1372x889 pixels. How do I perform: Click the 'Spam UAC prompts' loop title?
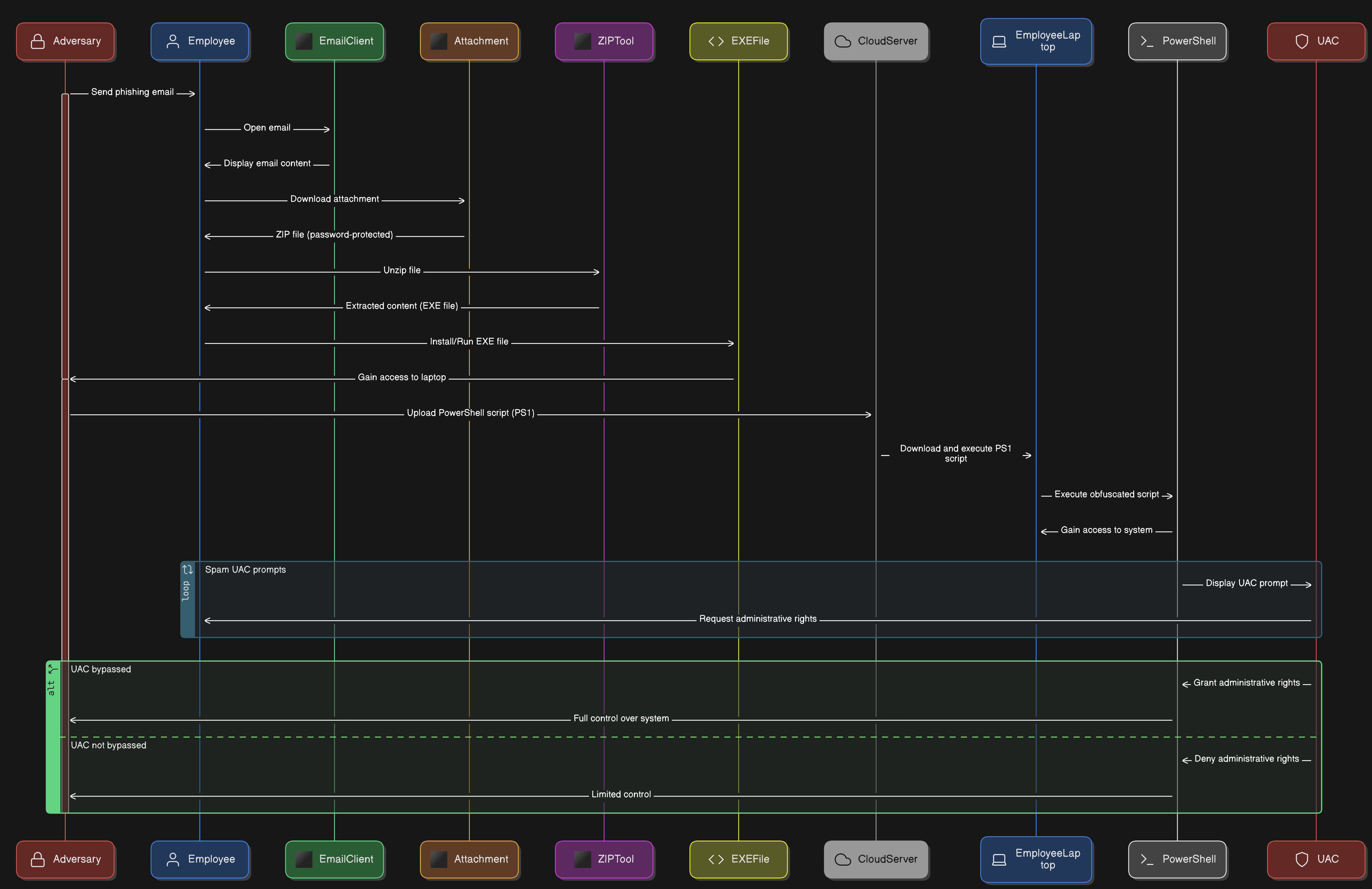point(245,570)
